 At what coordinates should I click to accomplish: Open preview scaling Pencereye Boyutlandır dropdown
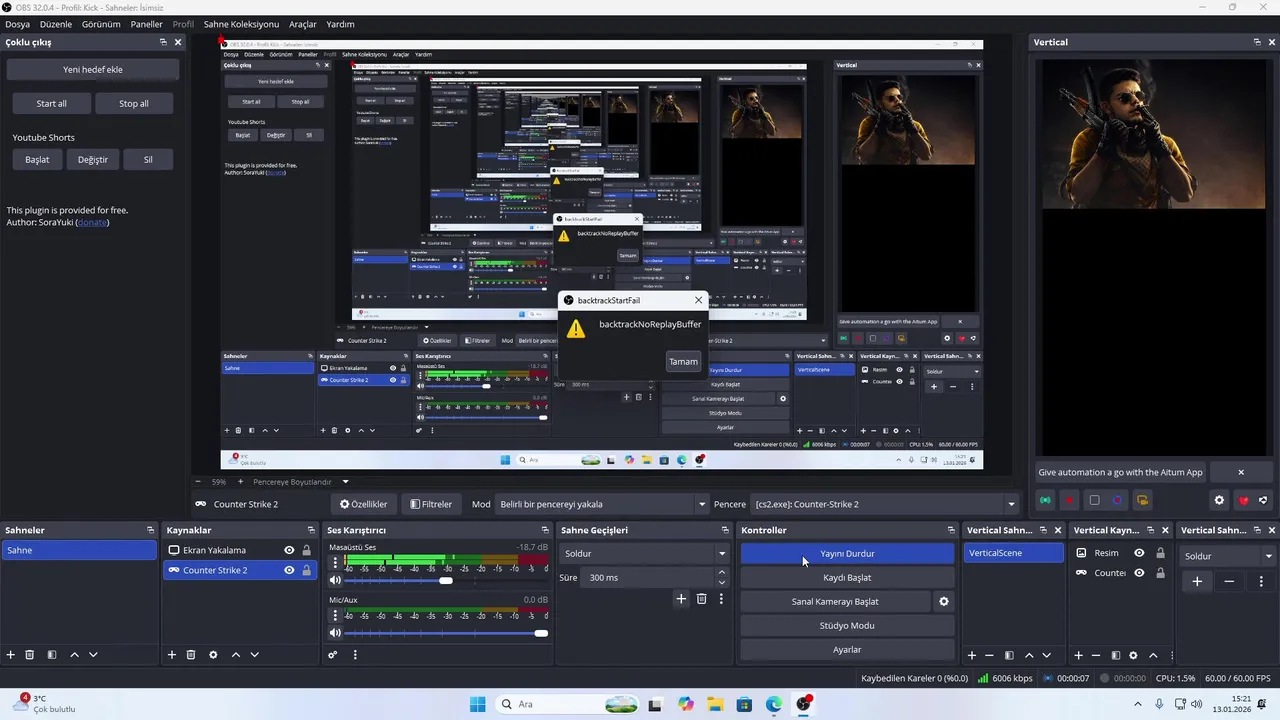point(301,482)
